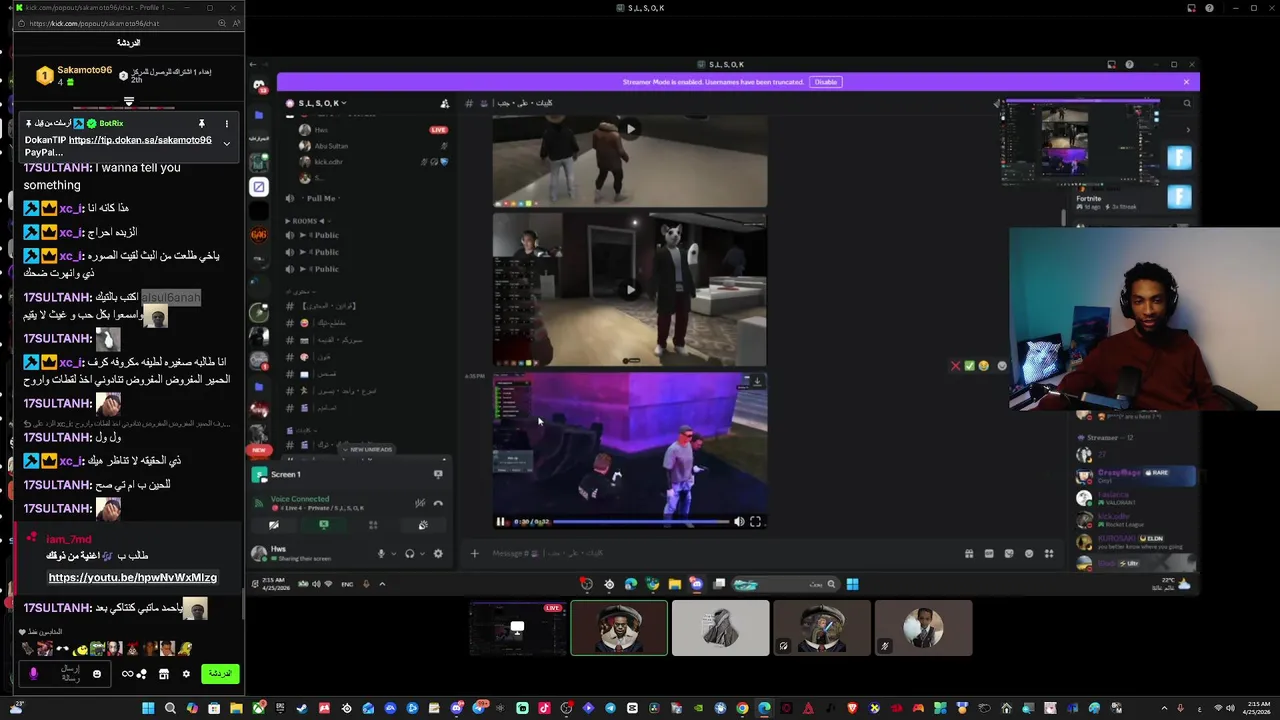The image size is (1280, 720).
Task: Play the middle video with masked character
Action: (630, 290)
